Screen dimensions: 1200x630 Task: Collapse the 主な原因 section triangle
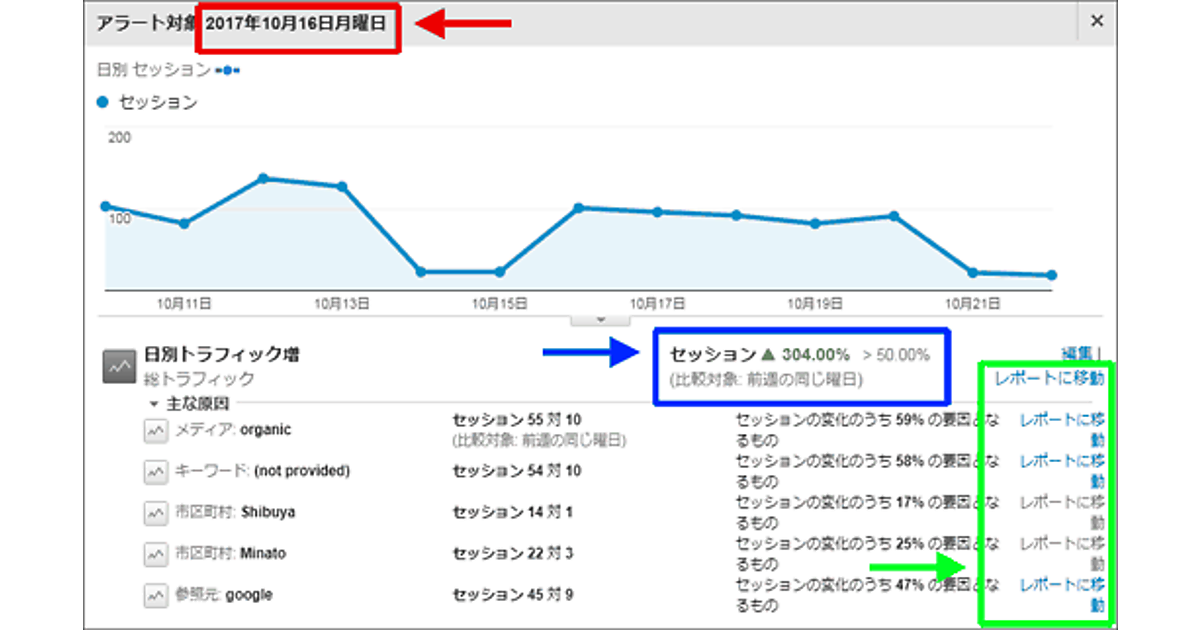pyautogui.click(x=153, y=404)
